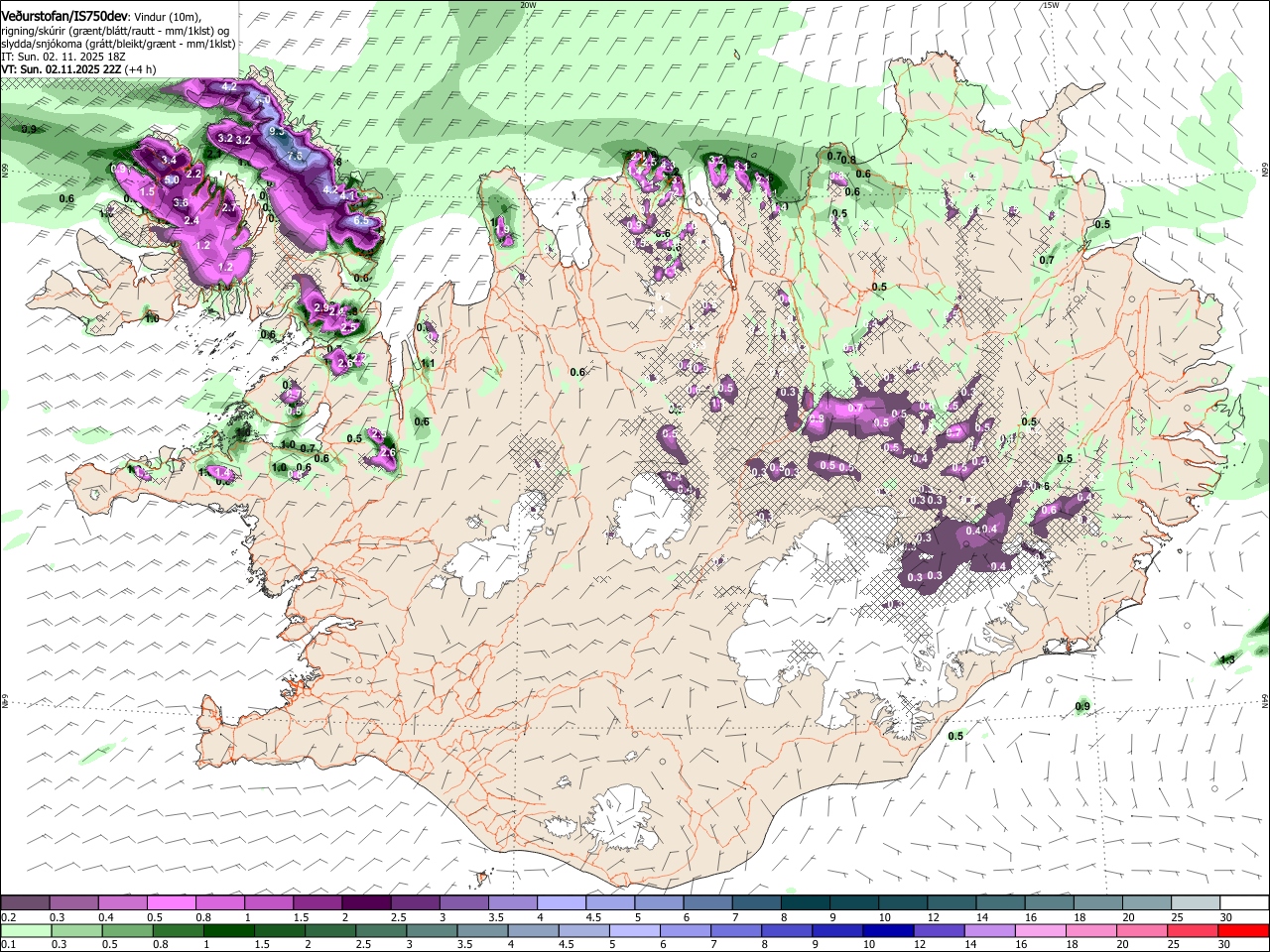Screen dimensions: 1270x952
Task: Pick upper legend swatch between 2 and 2.5
Action: [366, 903]
